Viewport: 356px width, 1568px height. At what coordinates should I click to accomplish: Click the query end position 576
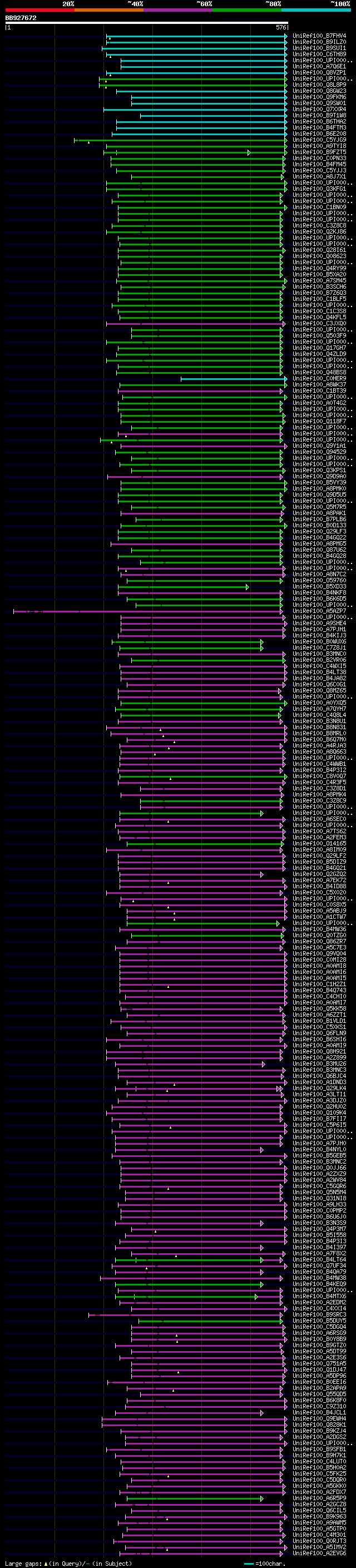281,27
